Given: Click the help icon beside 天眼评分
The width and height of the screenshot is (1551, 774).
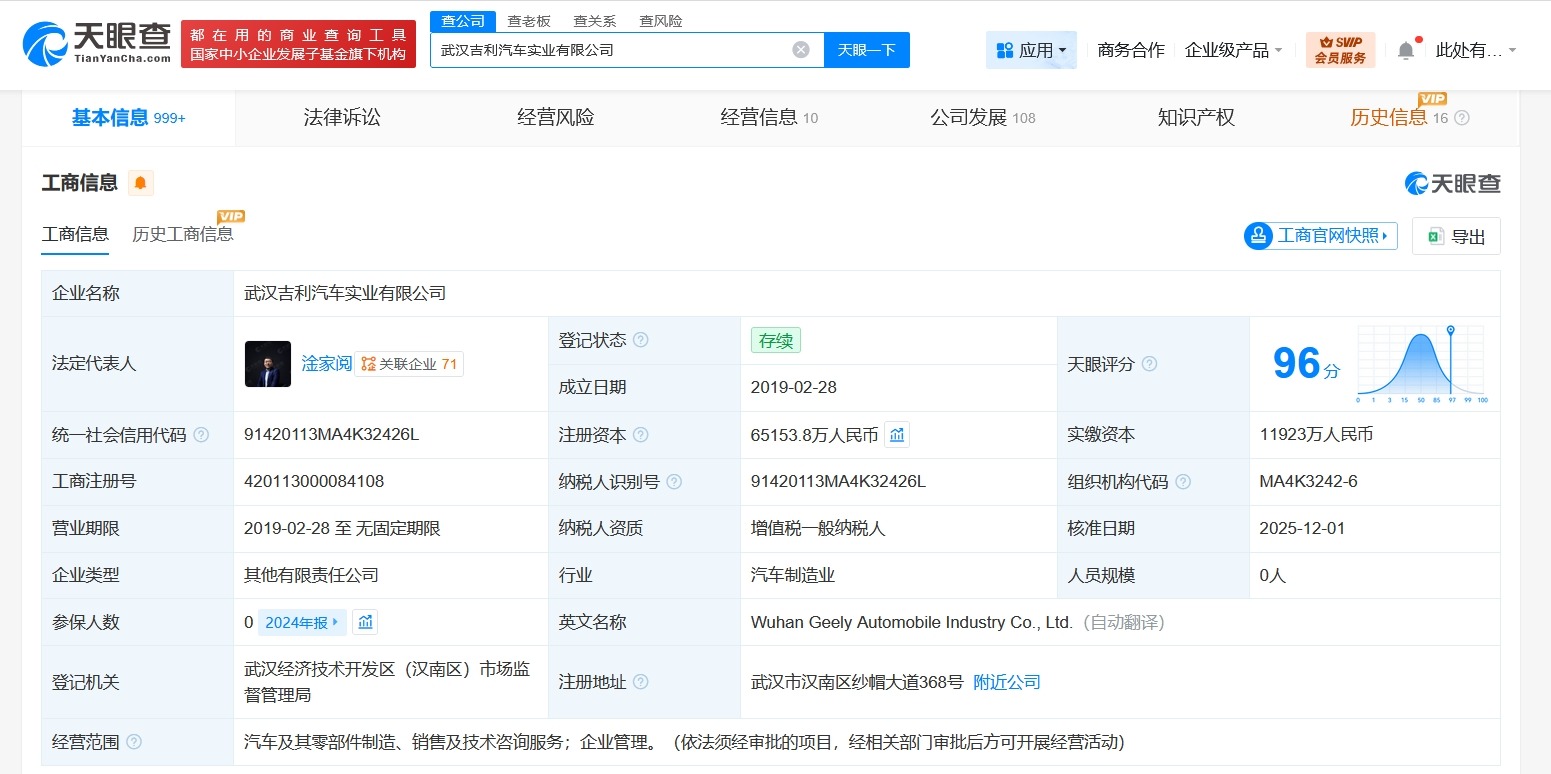Looking at the screenshot, I should 1150,365.
